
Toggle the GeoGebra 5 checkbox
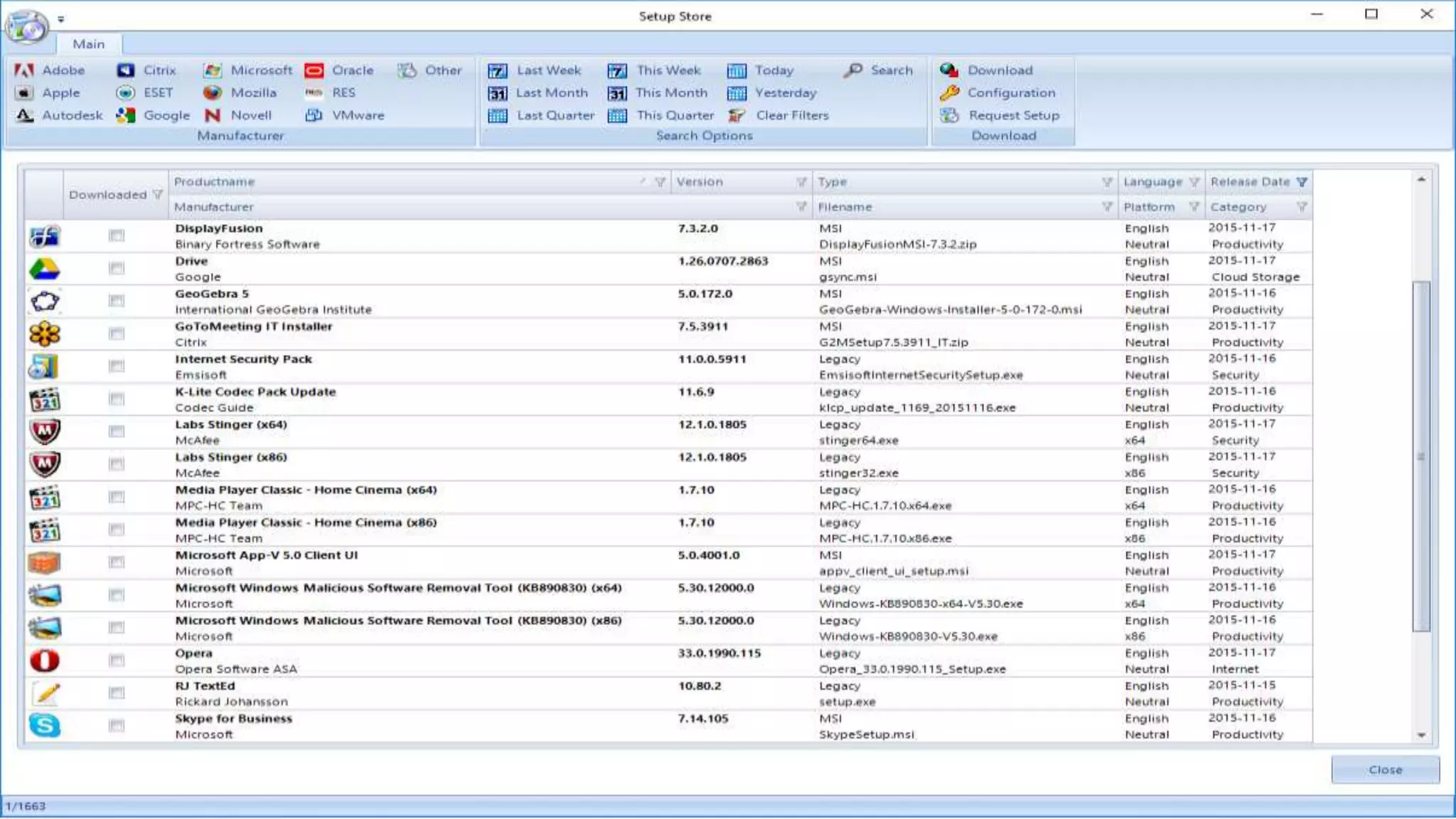117,301
